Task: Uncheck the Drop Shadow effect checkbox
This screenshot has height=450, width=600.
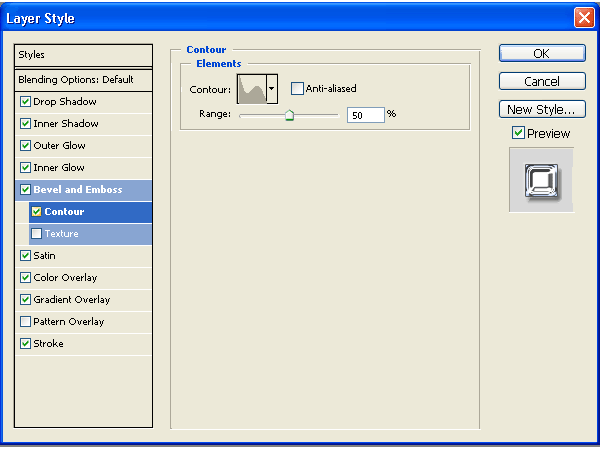Action: pos(25,102)
